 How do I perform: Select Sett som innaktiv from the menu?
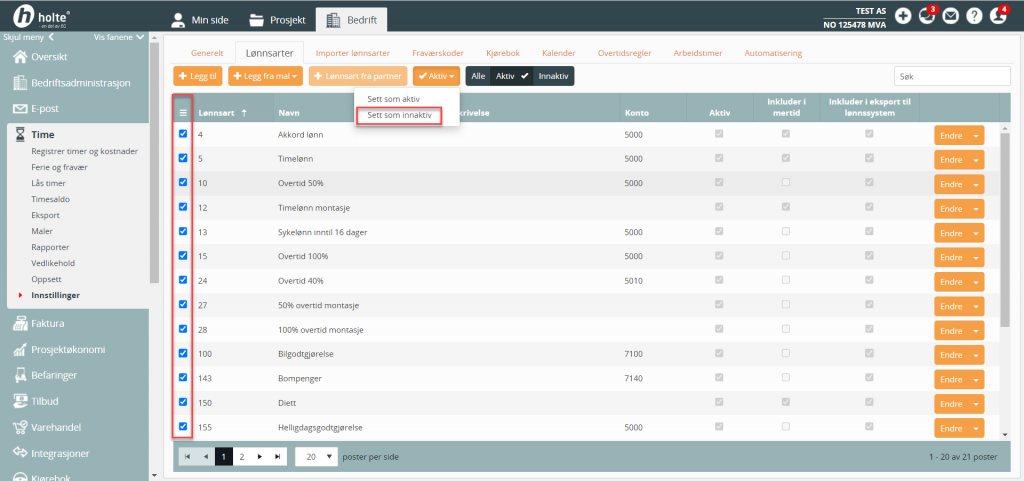[x=399, y=115]
